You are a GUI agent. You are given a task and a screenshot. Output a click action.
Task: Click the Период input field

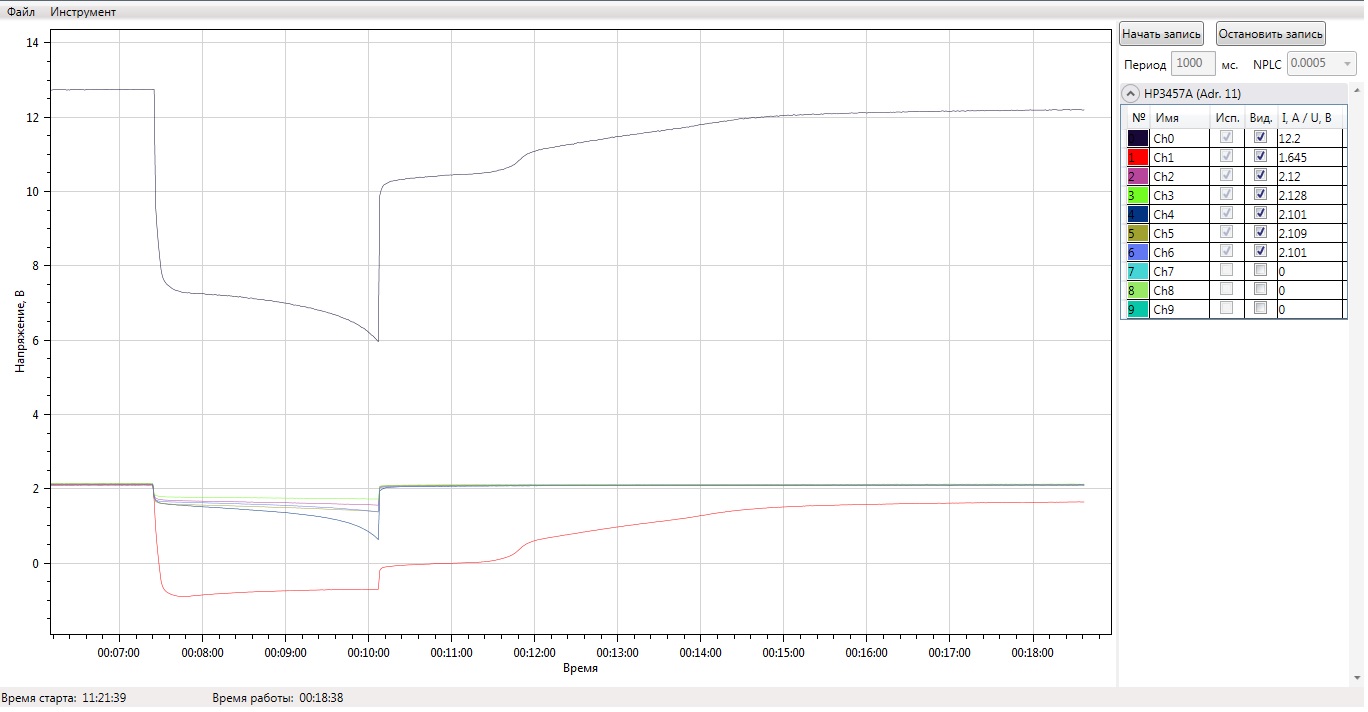tap(1193, 63)
